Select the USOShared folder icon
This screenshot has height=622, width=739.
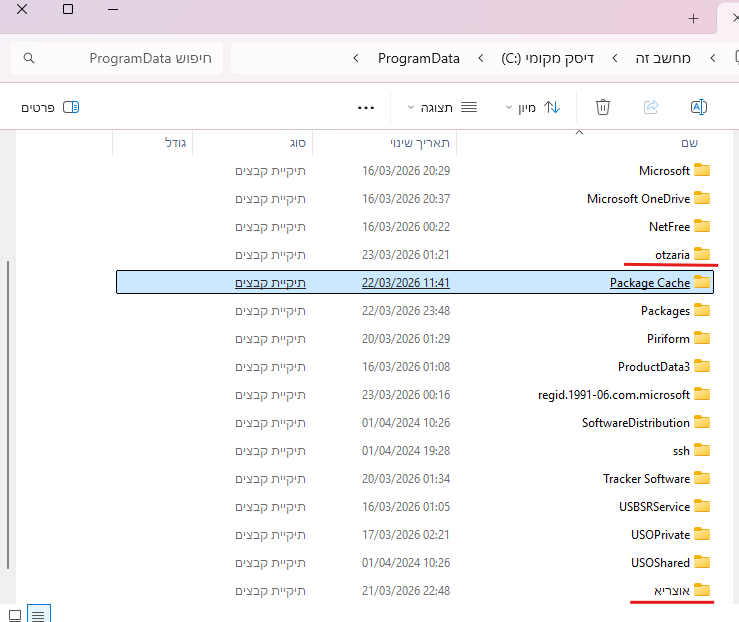(x=702, y=562)
